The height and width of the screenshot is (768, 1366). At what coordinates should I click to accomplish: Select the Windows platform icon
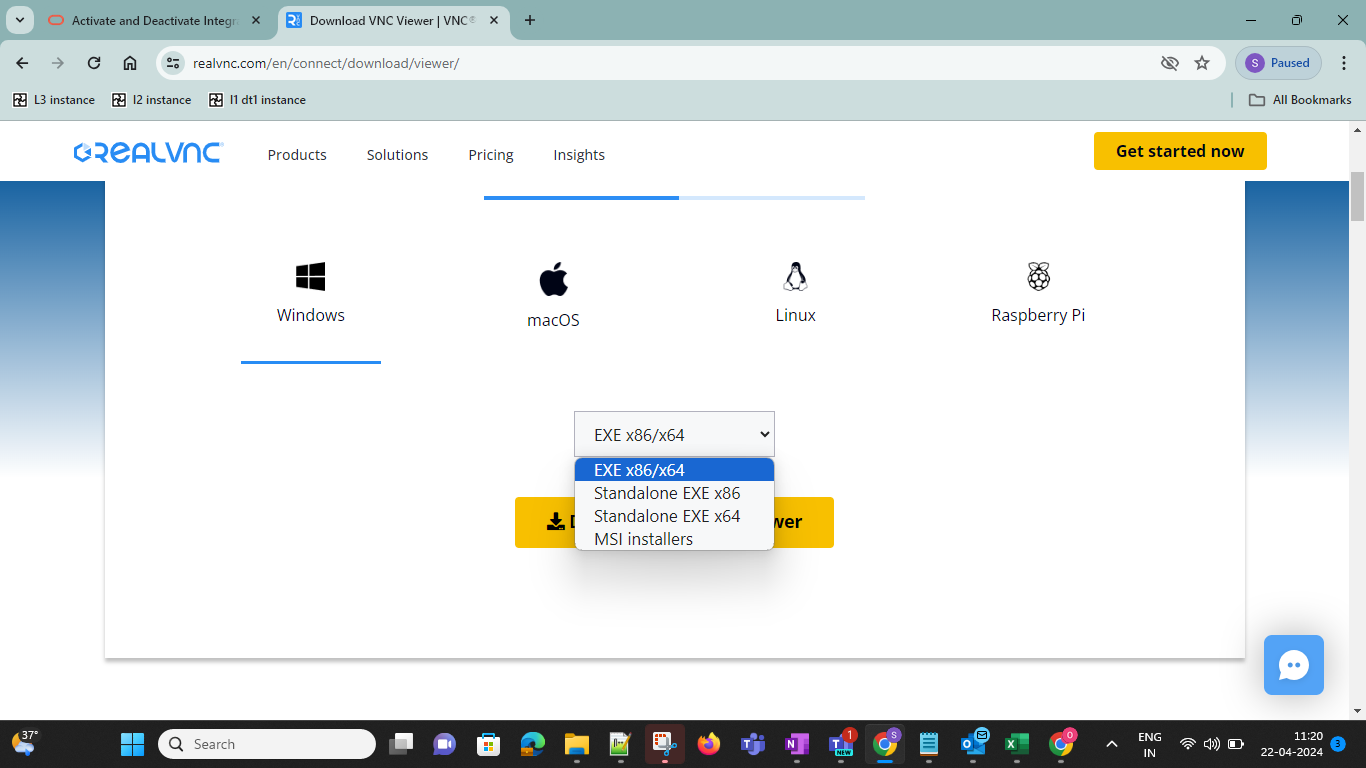click(311, 276)
